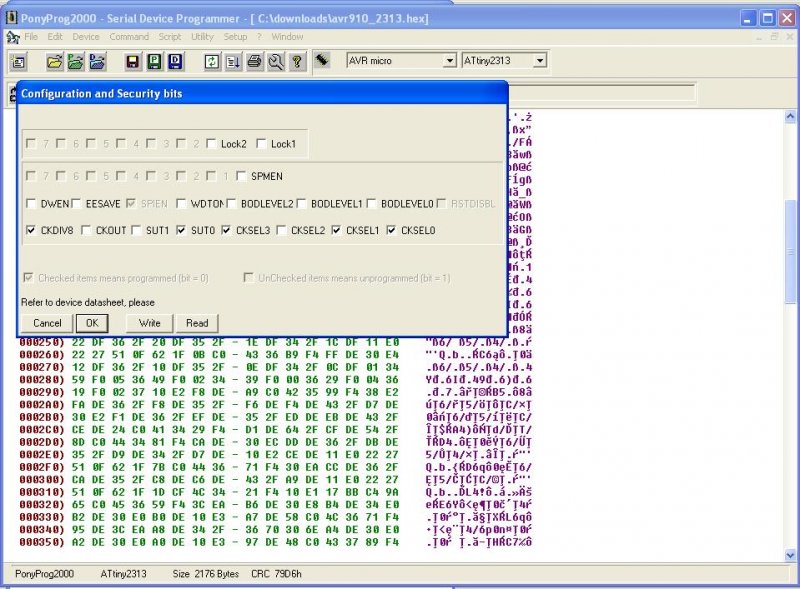Toggle the Lock1 checkbox
The height and width of the screenshot is (589, 800).
[261, 144]
